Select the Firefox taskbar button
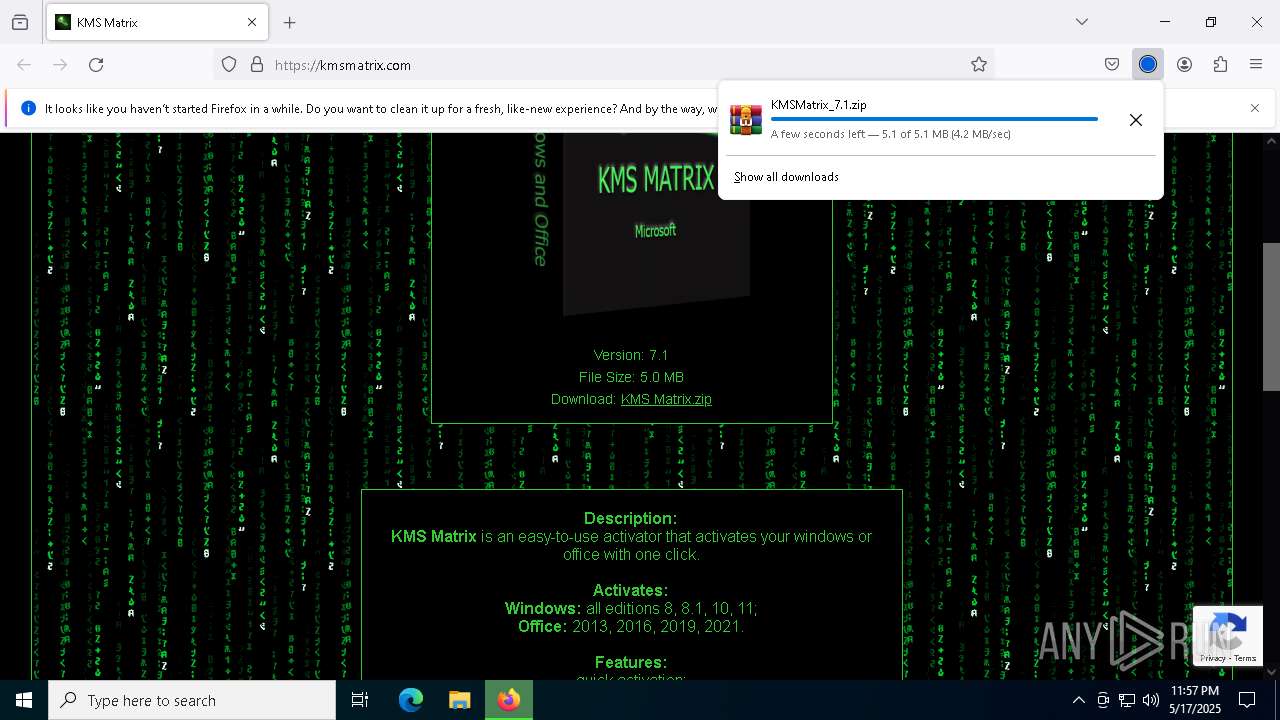1280x720 pixels. (x=509, y=700)
